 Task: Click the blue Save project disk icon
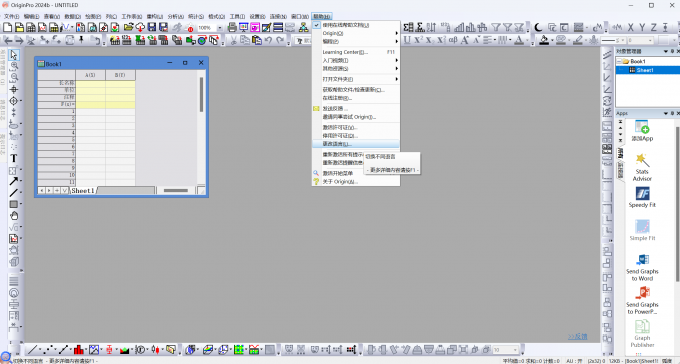(152, 27)
